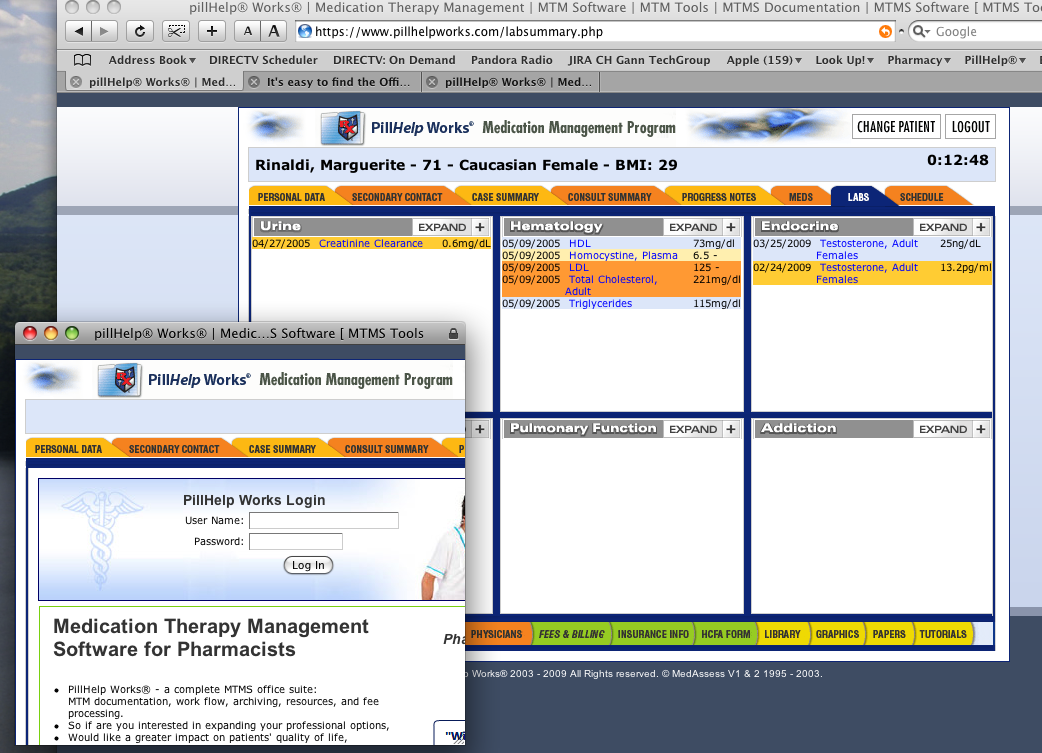
Task: Expand the Urine lab panel
Action: (x=442, y=227)
